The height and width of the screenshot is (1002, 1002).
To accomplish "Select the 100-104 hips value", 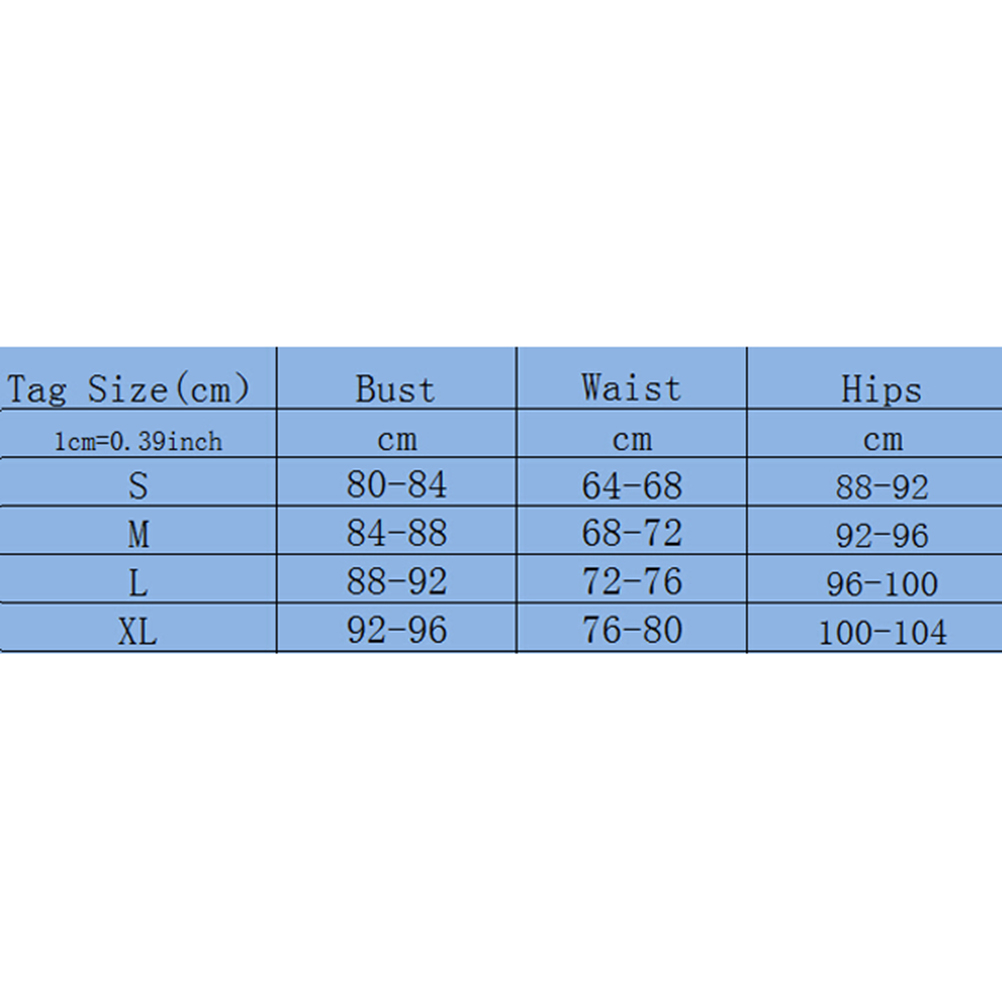I will 881,632.
